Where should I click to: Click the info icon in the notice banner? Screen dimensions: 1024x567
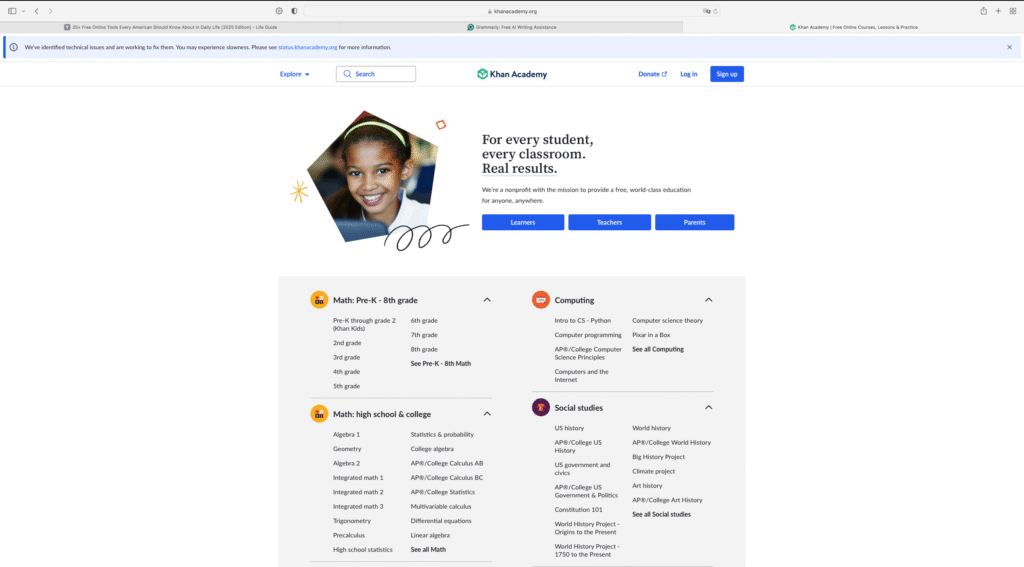click(x=14, y=47)
